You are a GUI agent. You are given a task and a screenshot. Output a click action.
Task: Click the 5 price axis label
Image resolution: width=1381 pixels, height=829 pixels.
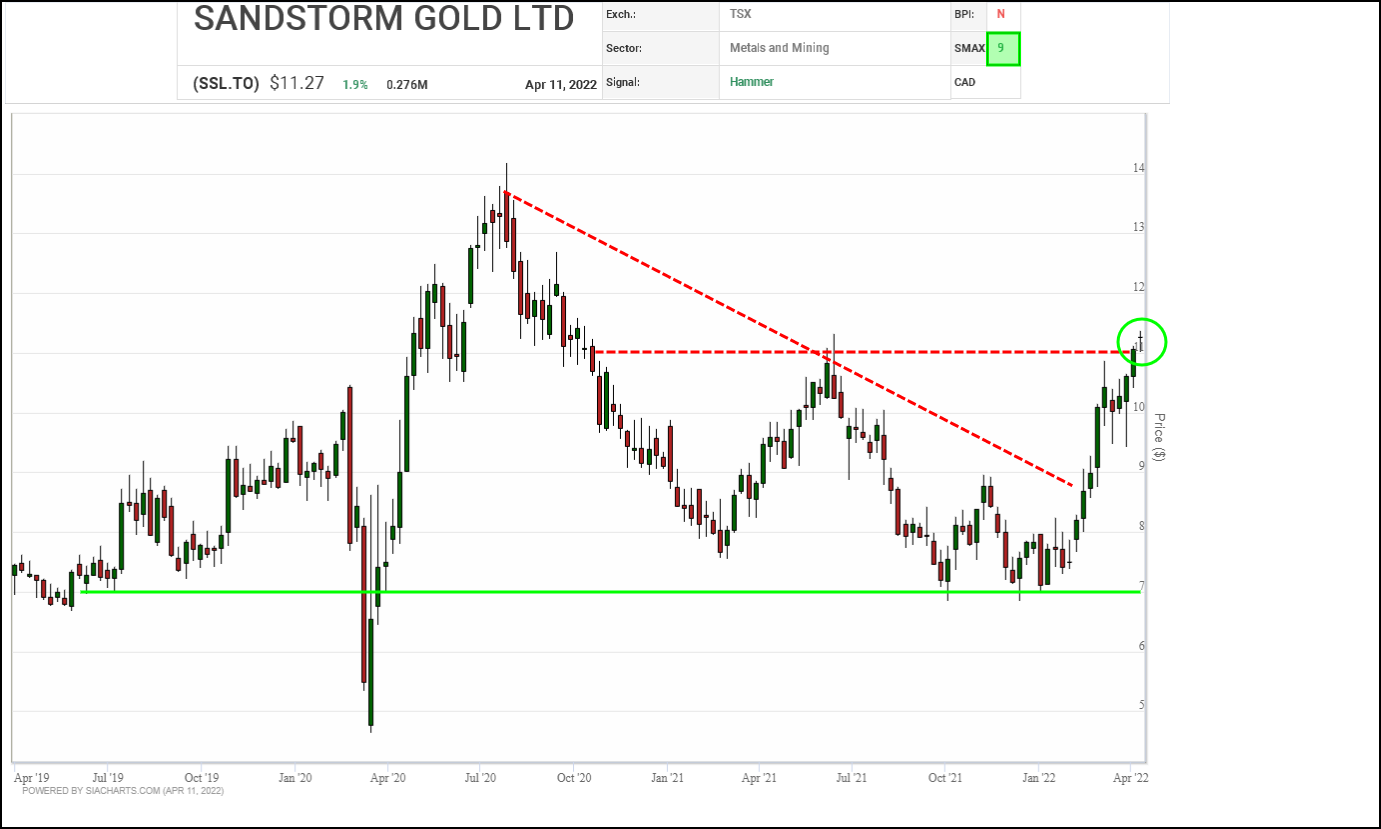pyautogui.click(x=1141, y=705)
